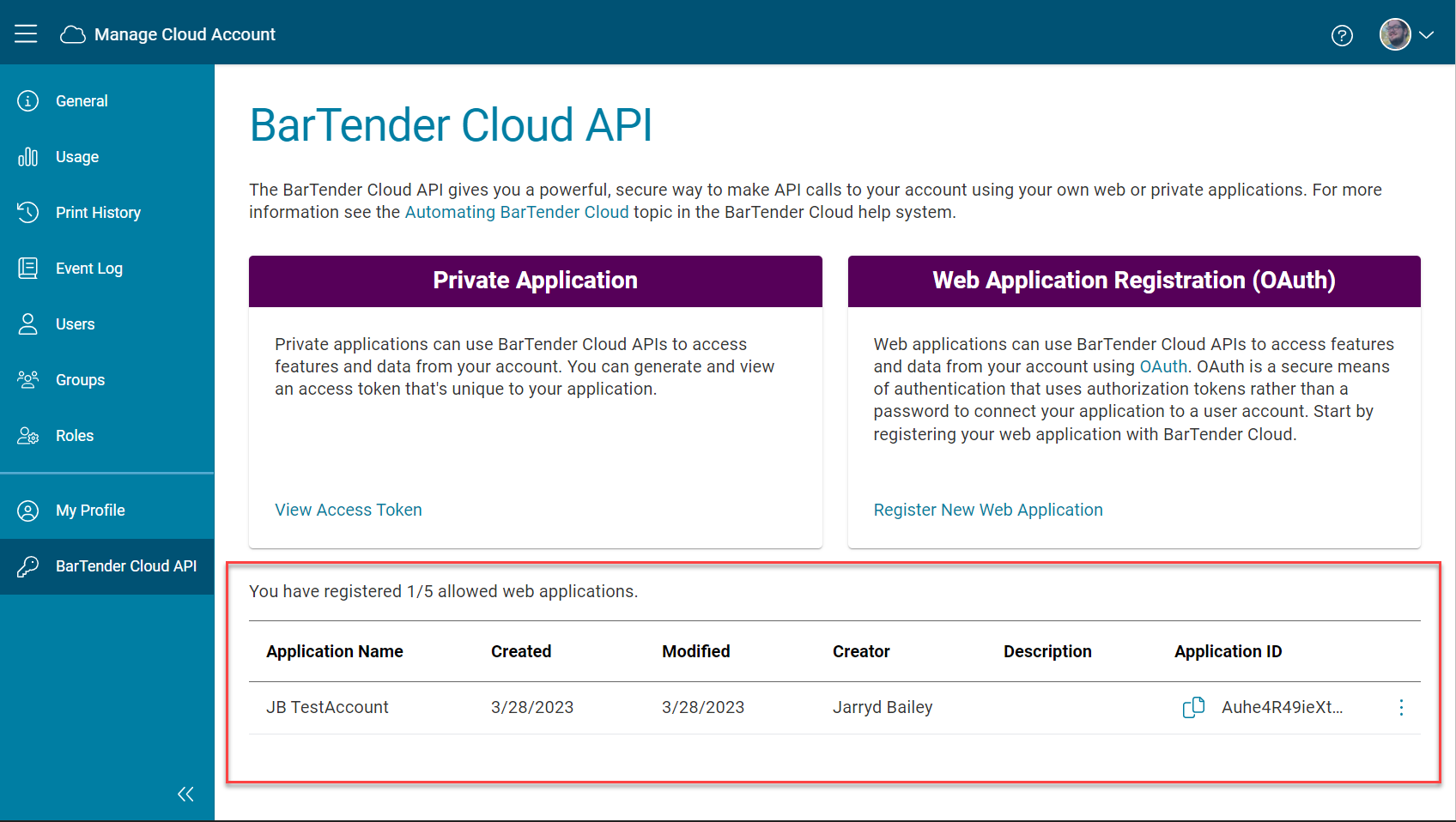The image size is (1456, 822).
Task: Click the Description column header
Action: pyautogui.click(x=1047, y=651)
